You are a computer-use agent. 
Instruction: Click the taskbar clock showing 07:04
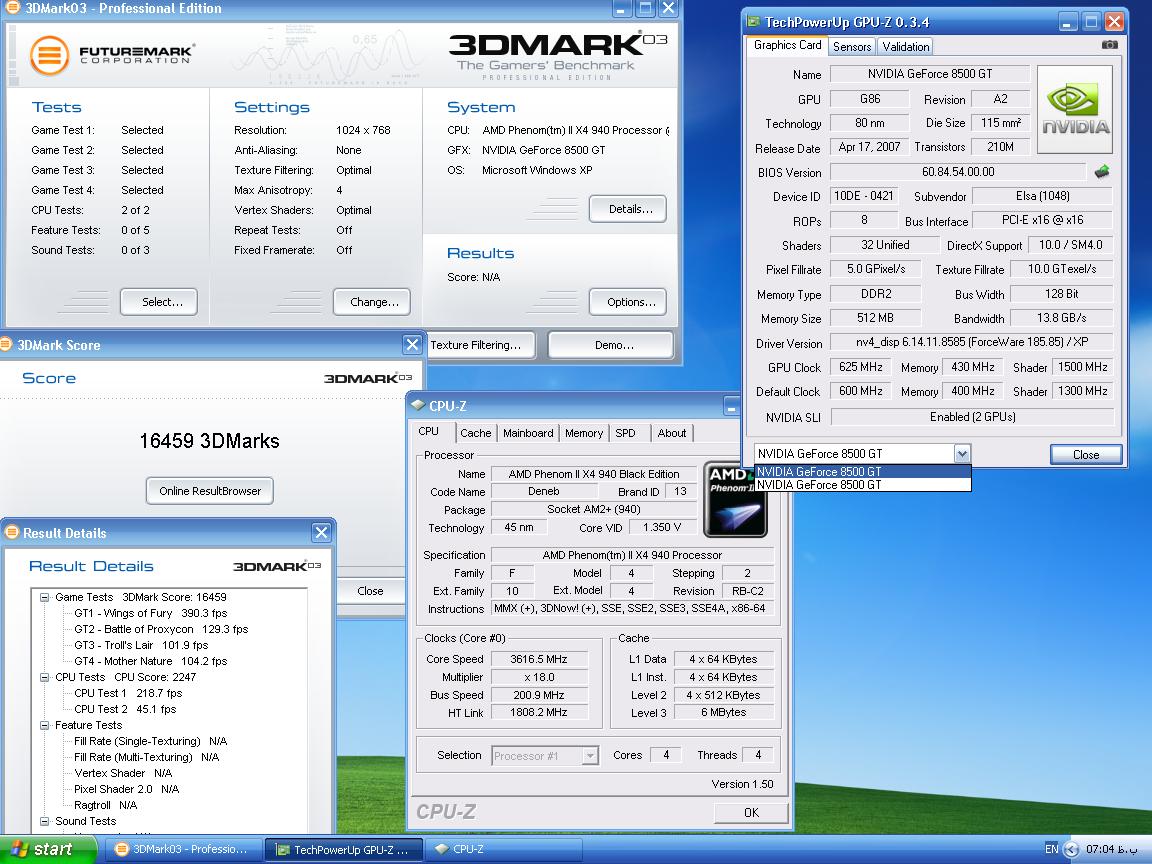coord(1111,850)
